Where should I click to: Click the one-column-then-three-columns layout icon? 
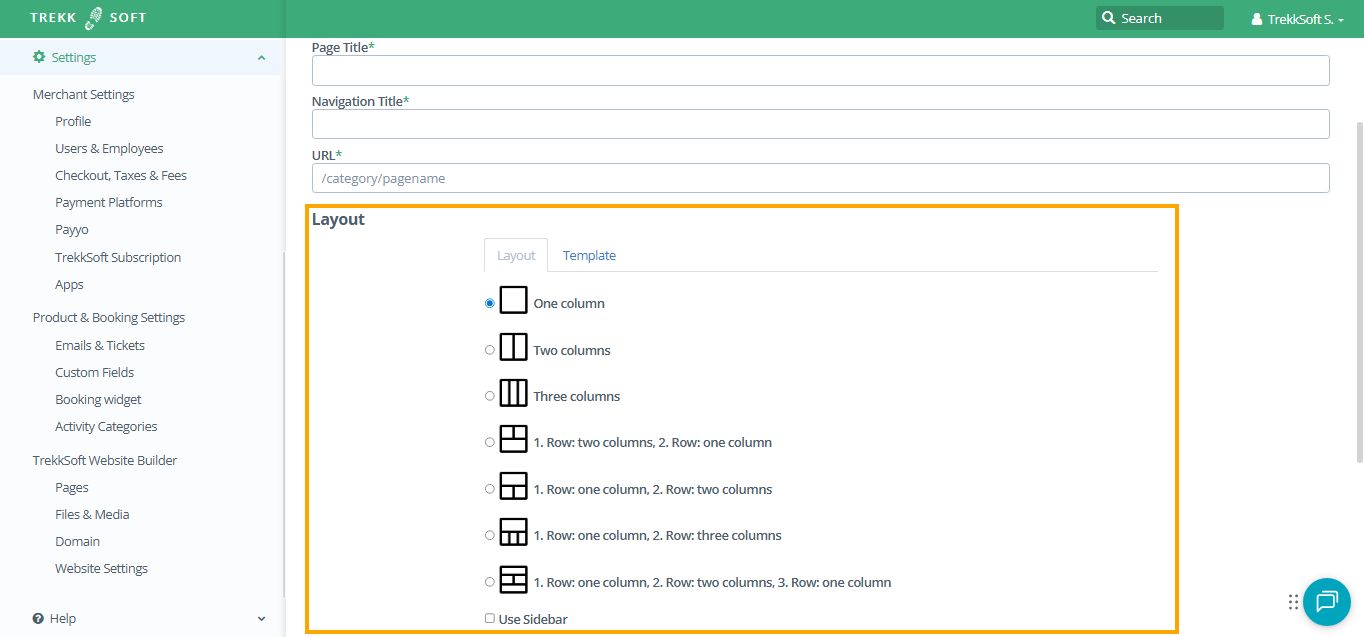(x=513, y=532)
